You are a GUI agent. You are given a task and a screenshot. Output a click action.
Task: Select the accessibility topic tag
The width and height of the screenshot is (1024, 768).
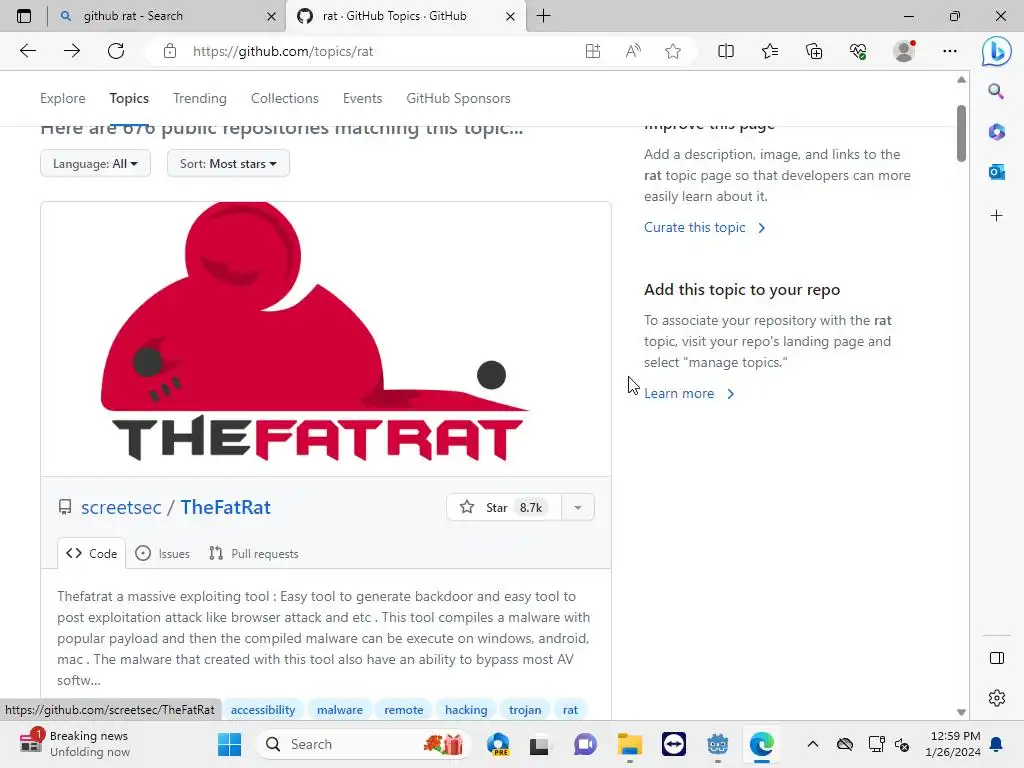(x=263, y=710)
